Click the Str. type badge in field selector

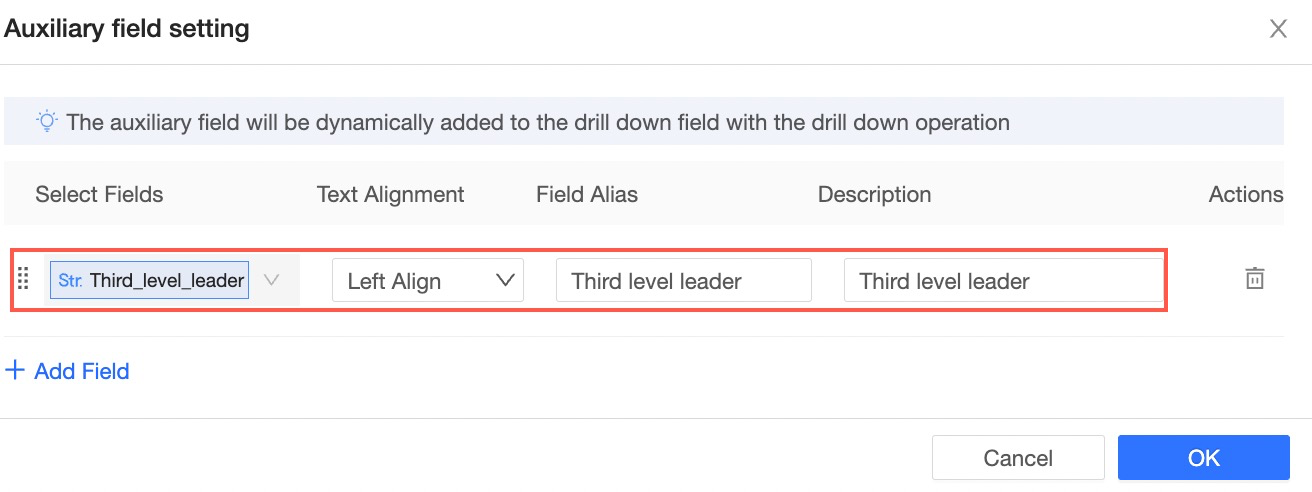click(x=70, y=281)
